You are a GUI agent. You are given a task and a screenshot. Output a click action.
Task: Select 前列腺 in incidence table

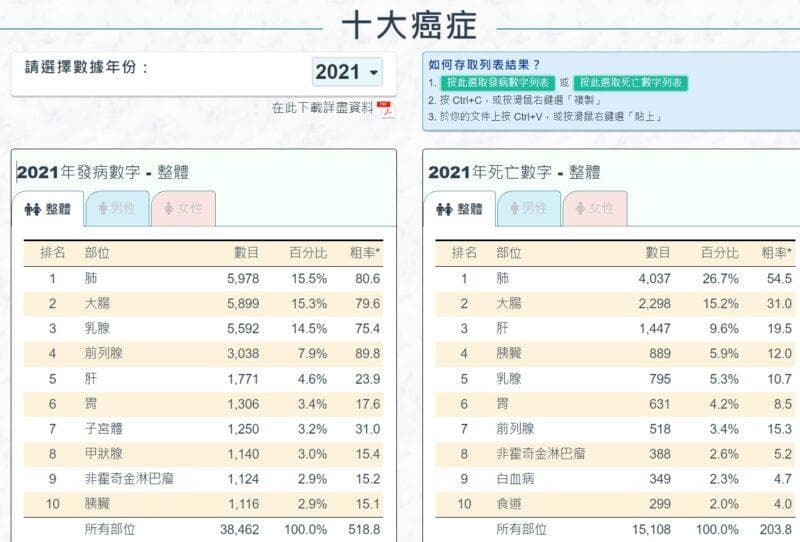click(x=104, y=353)
